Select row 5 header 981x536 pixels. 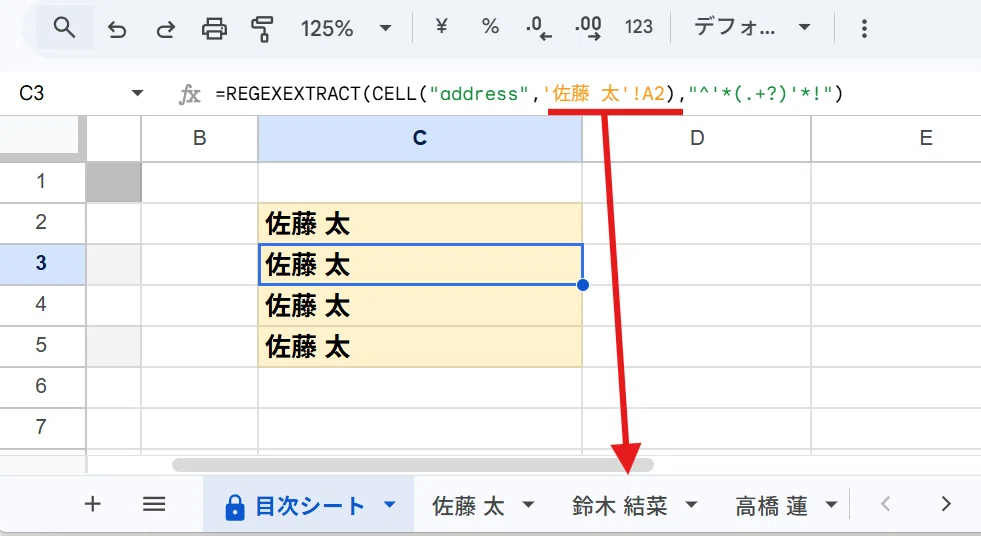click(41, 345)
